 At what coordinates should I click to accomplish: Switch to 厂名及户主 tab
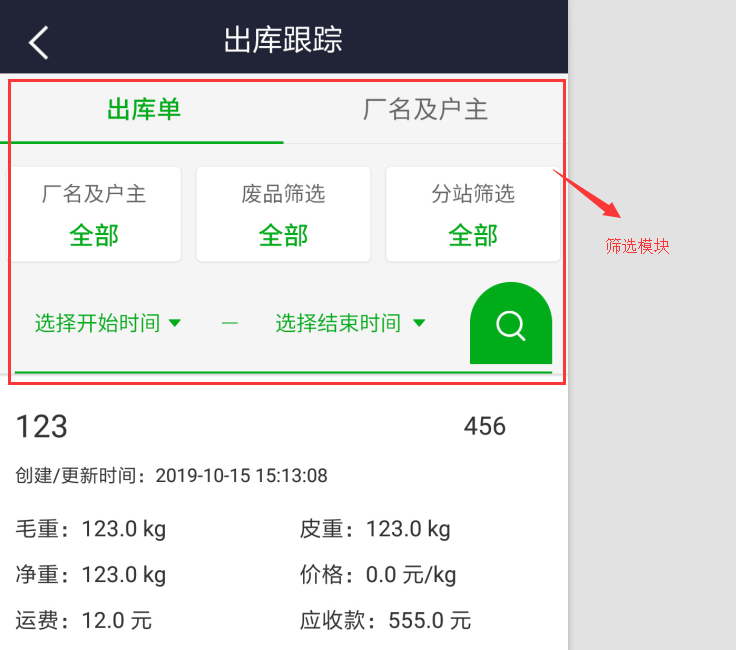click(425, 110)
